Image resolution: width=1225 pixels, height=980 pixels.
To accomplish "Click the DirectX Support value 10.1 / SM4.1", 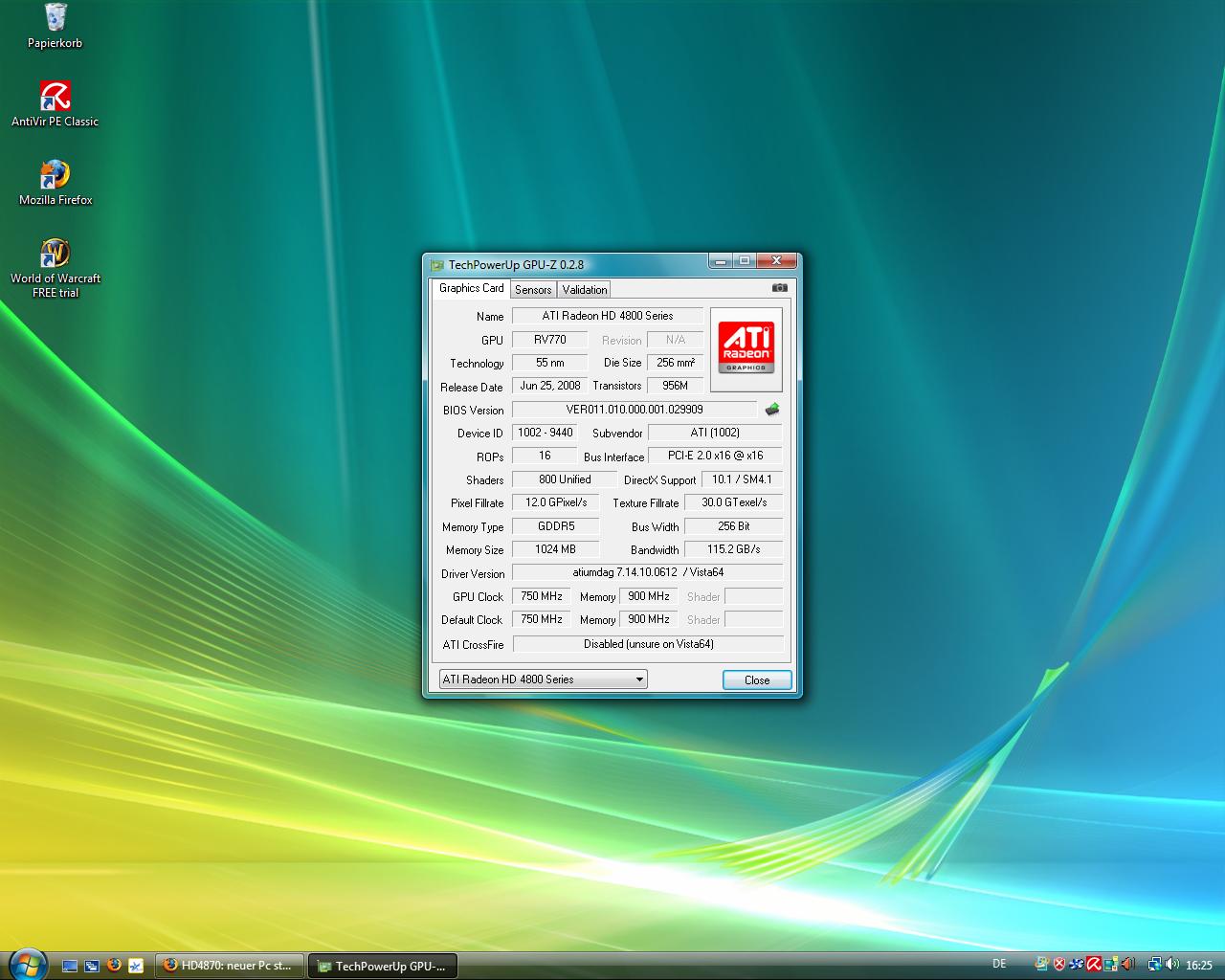I will [x=742, y=479].
